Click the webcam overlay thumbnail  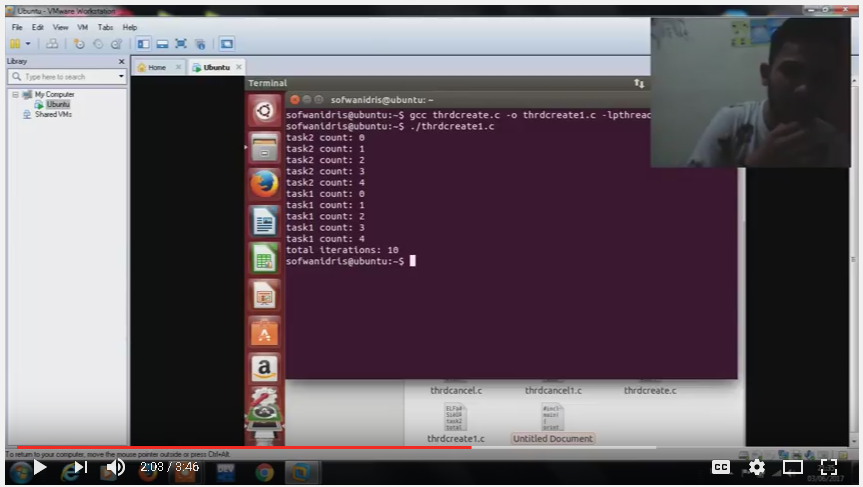[x=750, y=92]
